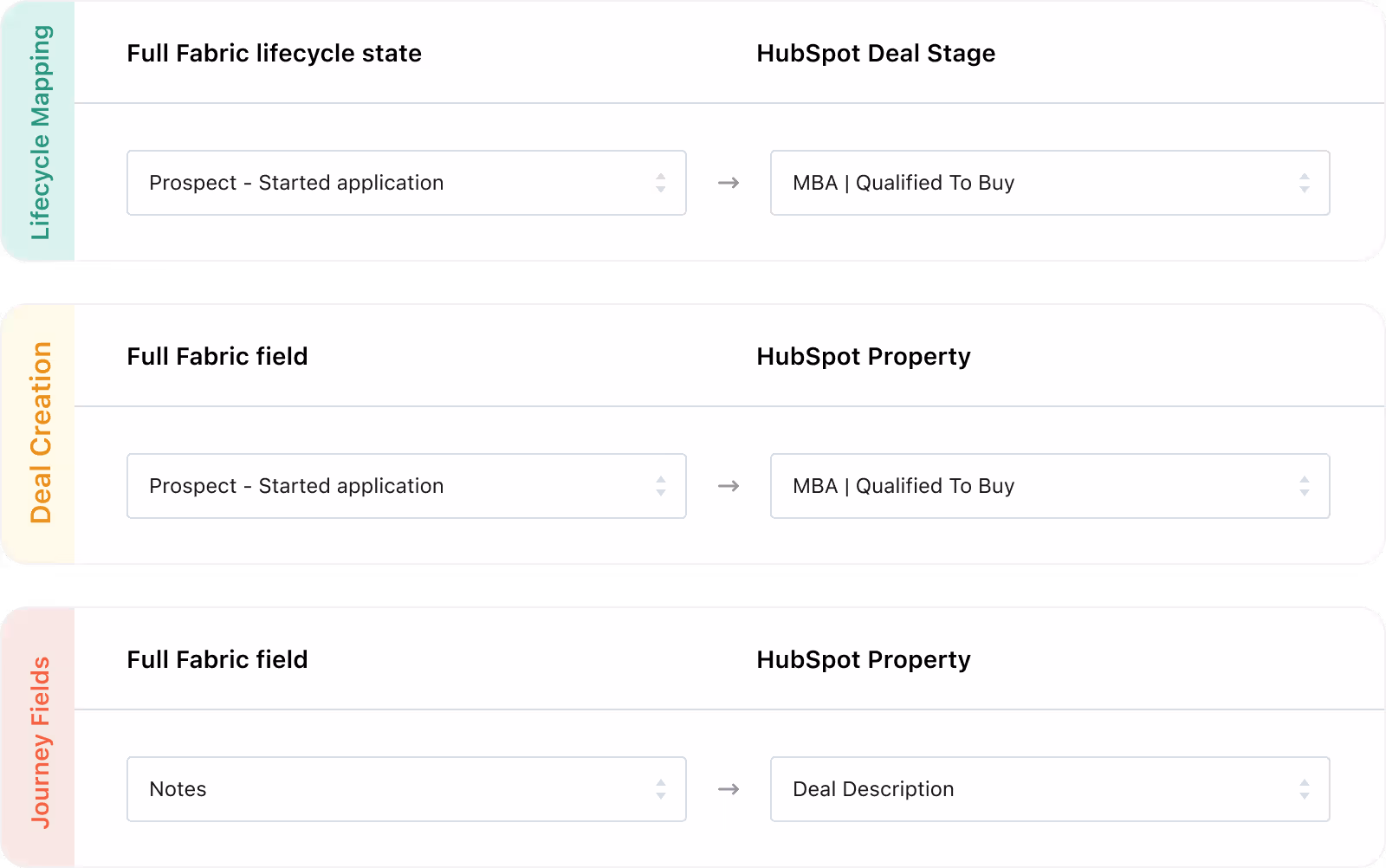Click the MBA Qualified To Buy deal stage value
The image size is (1386, 868).
click(x=903, y=183)
